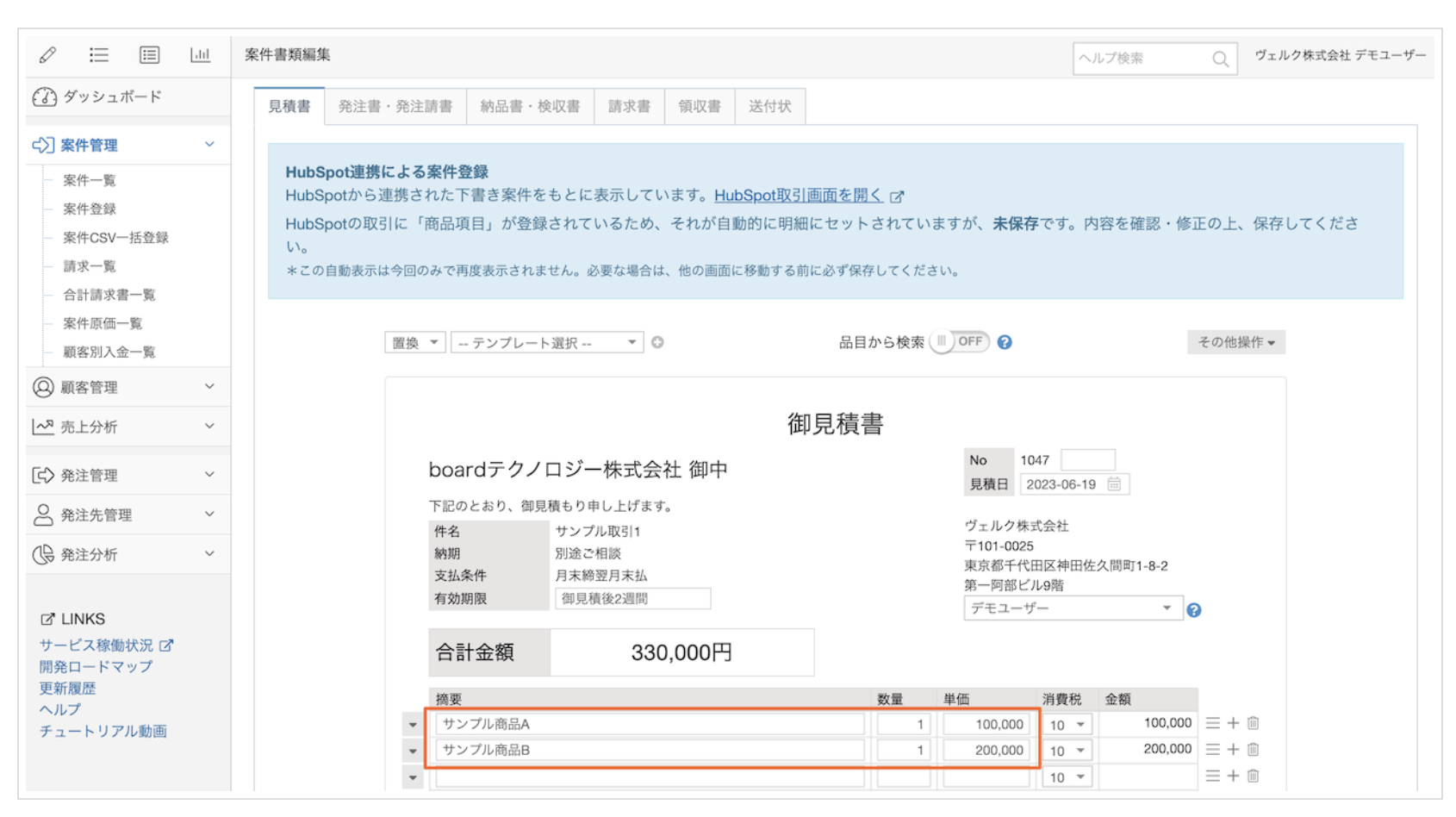Select 案件一覧 in the sidebar

pyautogui.click(x=90, y=180)
